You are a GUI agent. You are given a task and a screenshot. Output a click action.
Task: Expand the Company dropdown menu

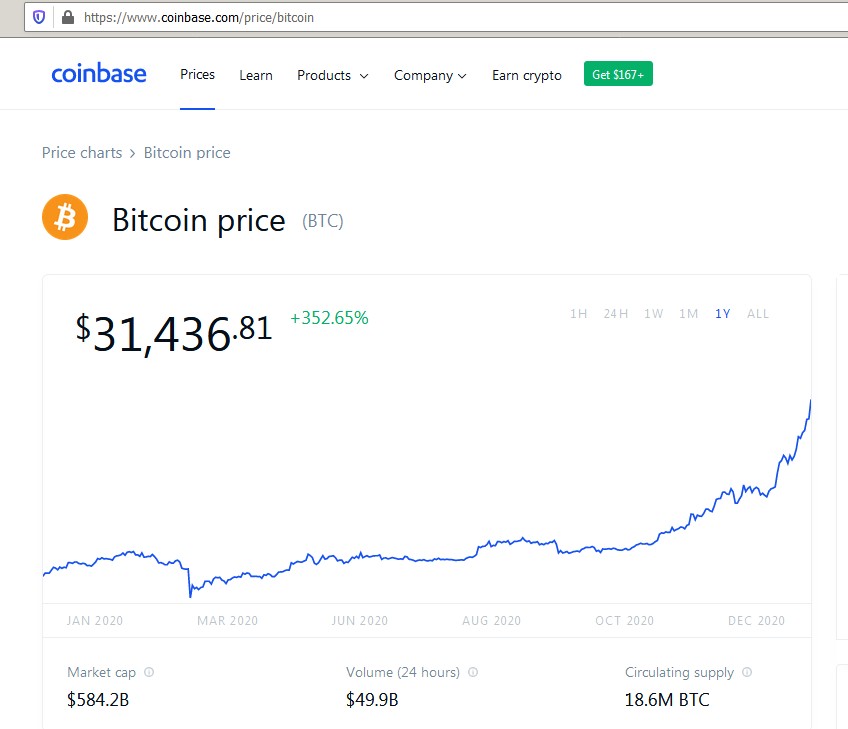(430, 75)
